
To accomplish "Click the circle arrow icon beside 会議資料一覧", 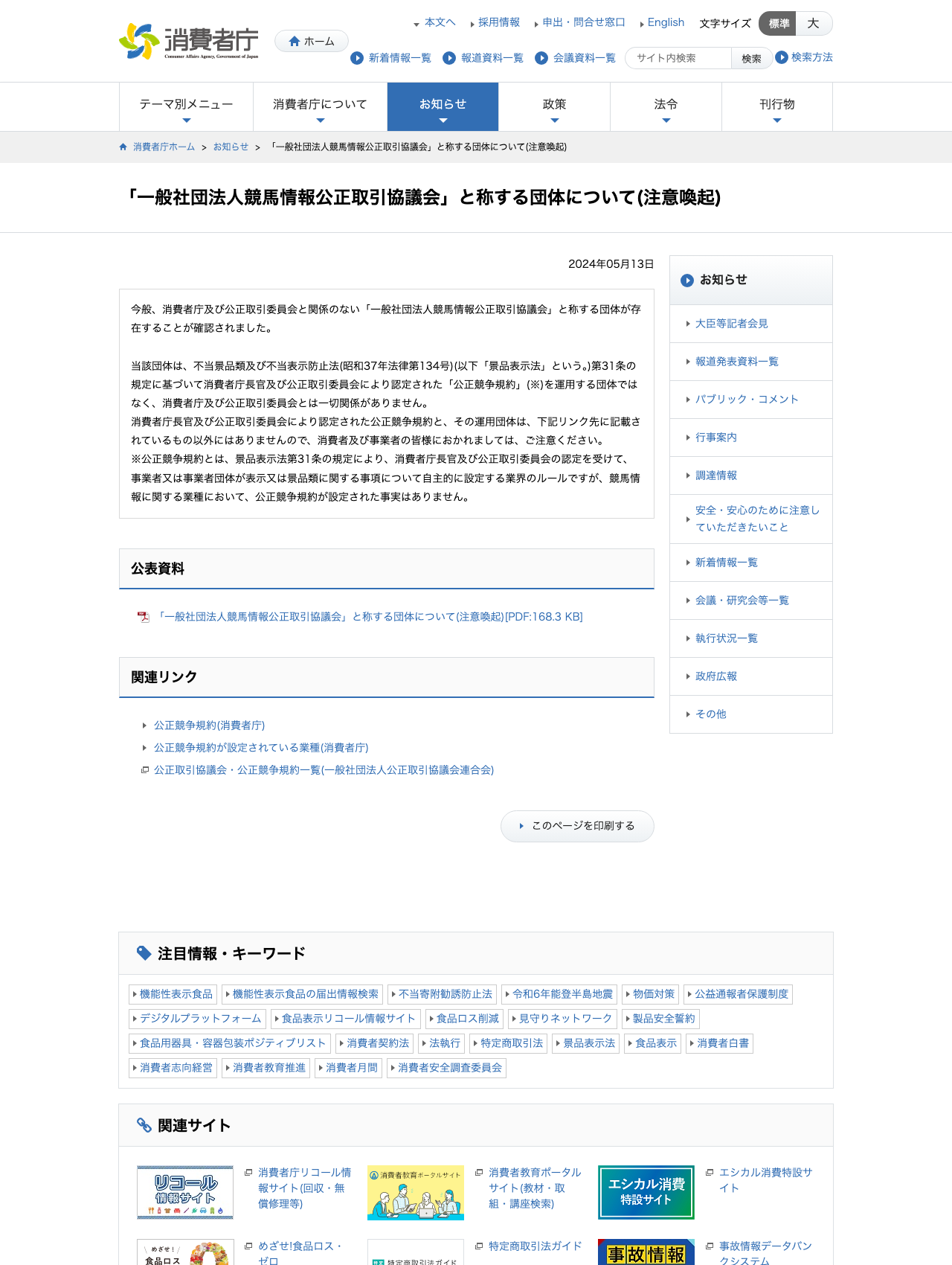I will click(541, 58).
